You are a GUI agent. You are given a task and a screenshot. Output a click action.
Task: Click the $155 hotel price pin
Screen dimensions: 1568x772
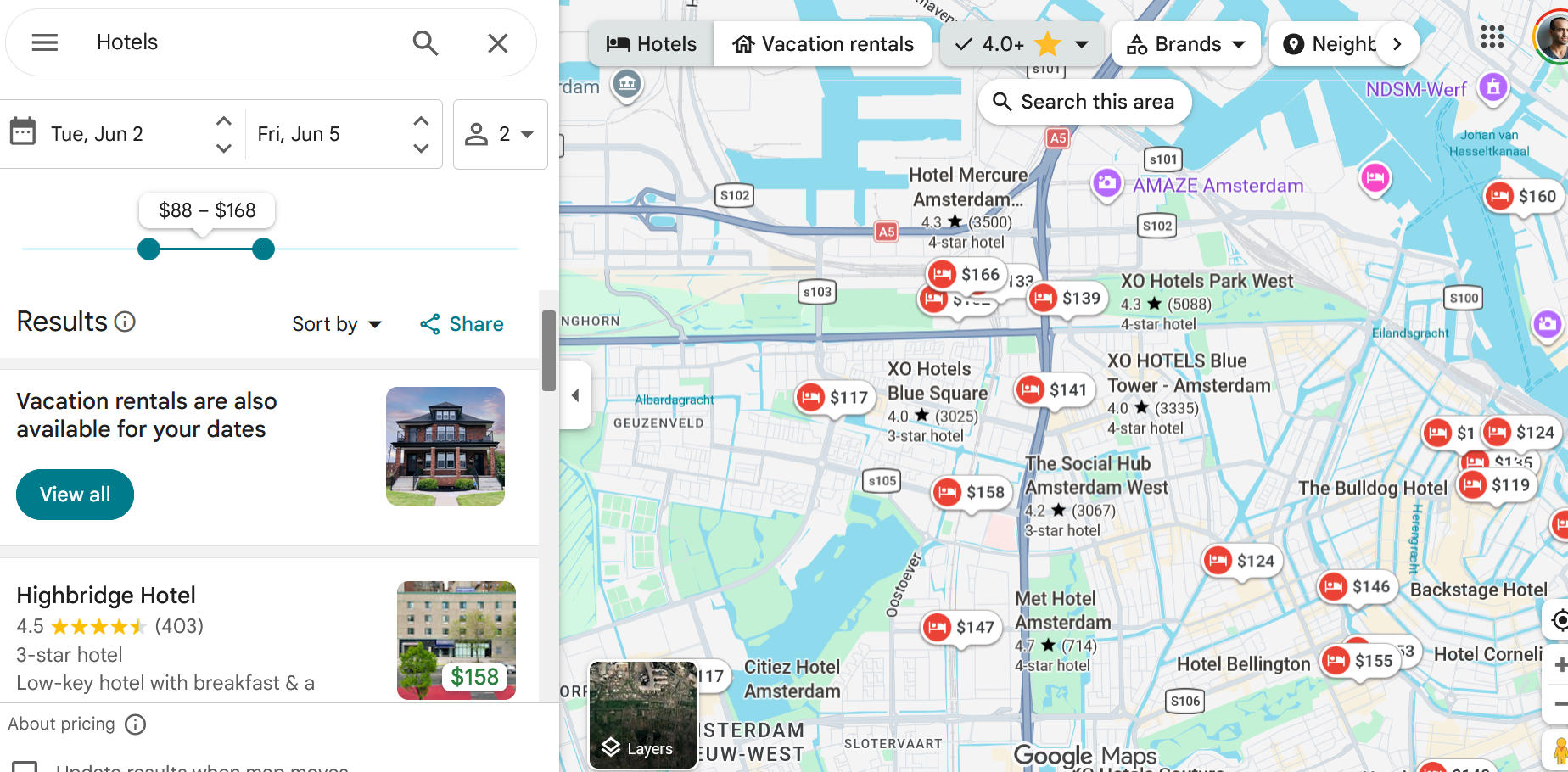[1359, 661]
